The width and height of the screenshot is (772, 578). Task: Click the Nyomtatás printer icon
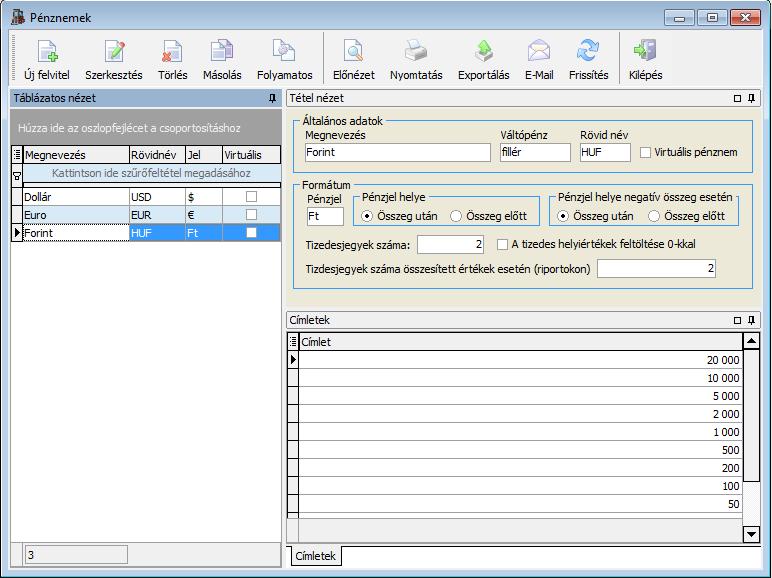[416, 51]
